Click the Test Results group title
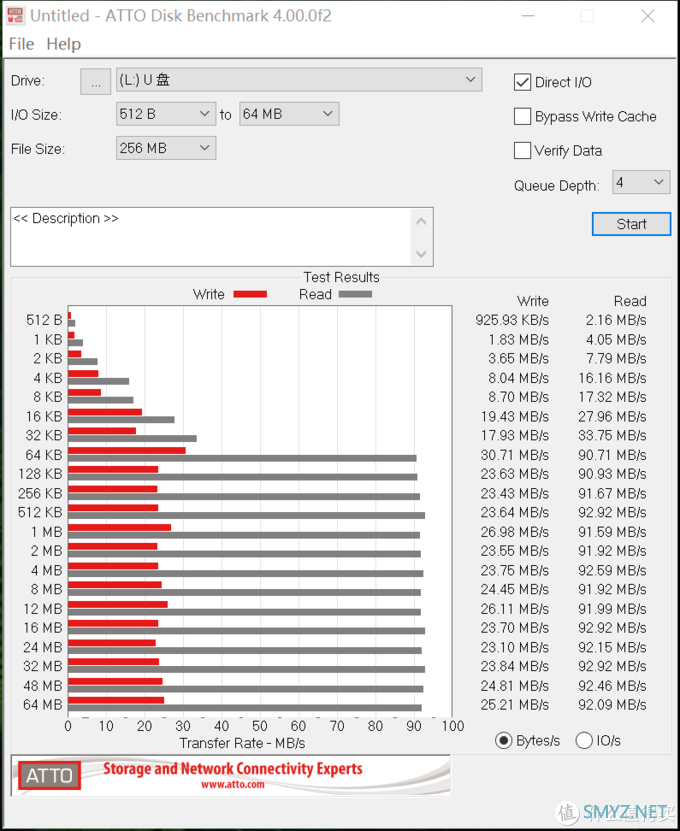 pyautogui.click(x=341, y=277)
